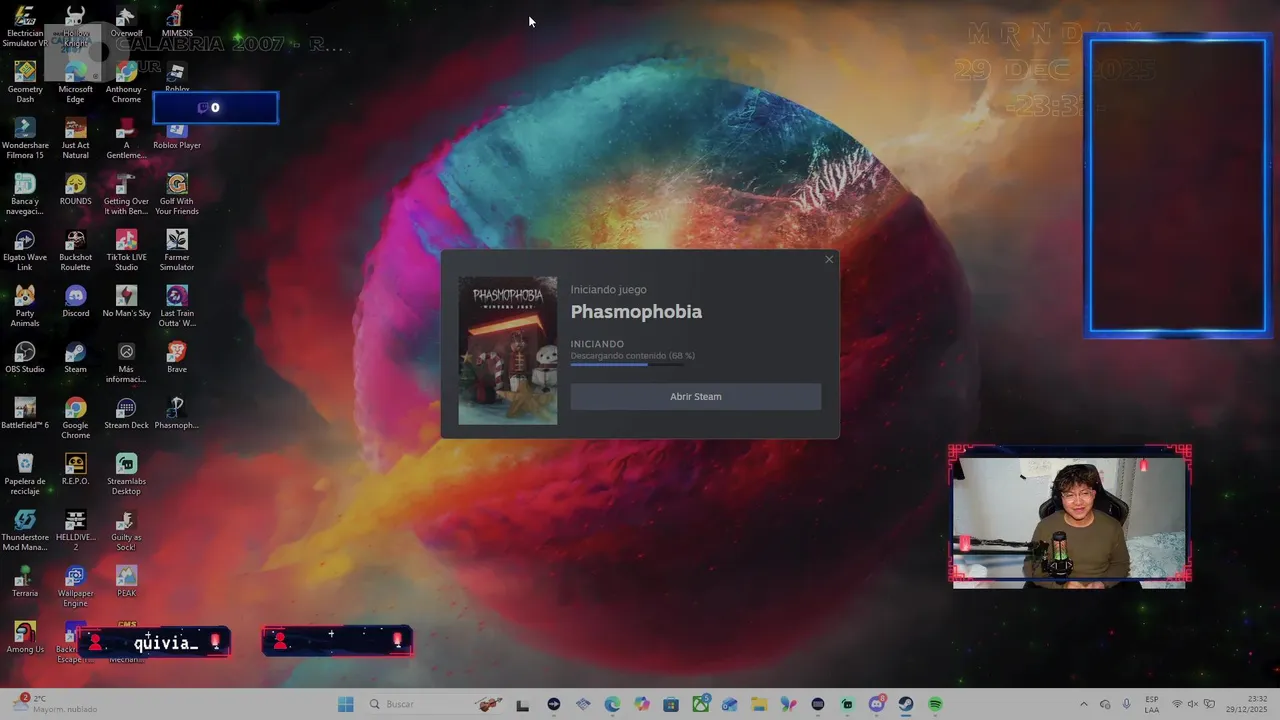This screenshot has height=720, width=1280.
Task: Select the Just Act Natural icon
Action: click(x=75, y=139)
